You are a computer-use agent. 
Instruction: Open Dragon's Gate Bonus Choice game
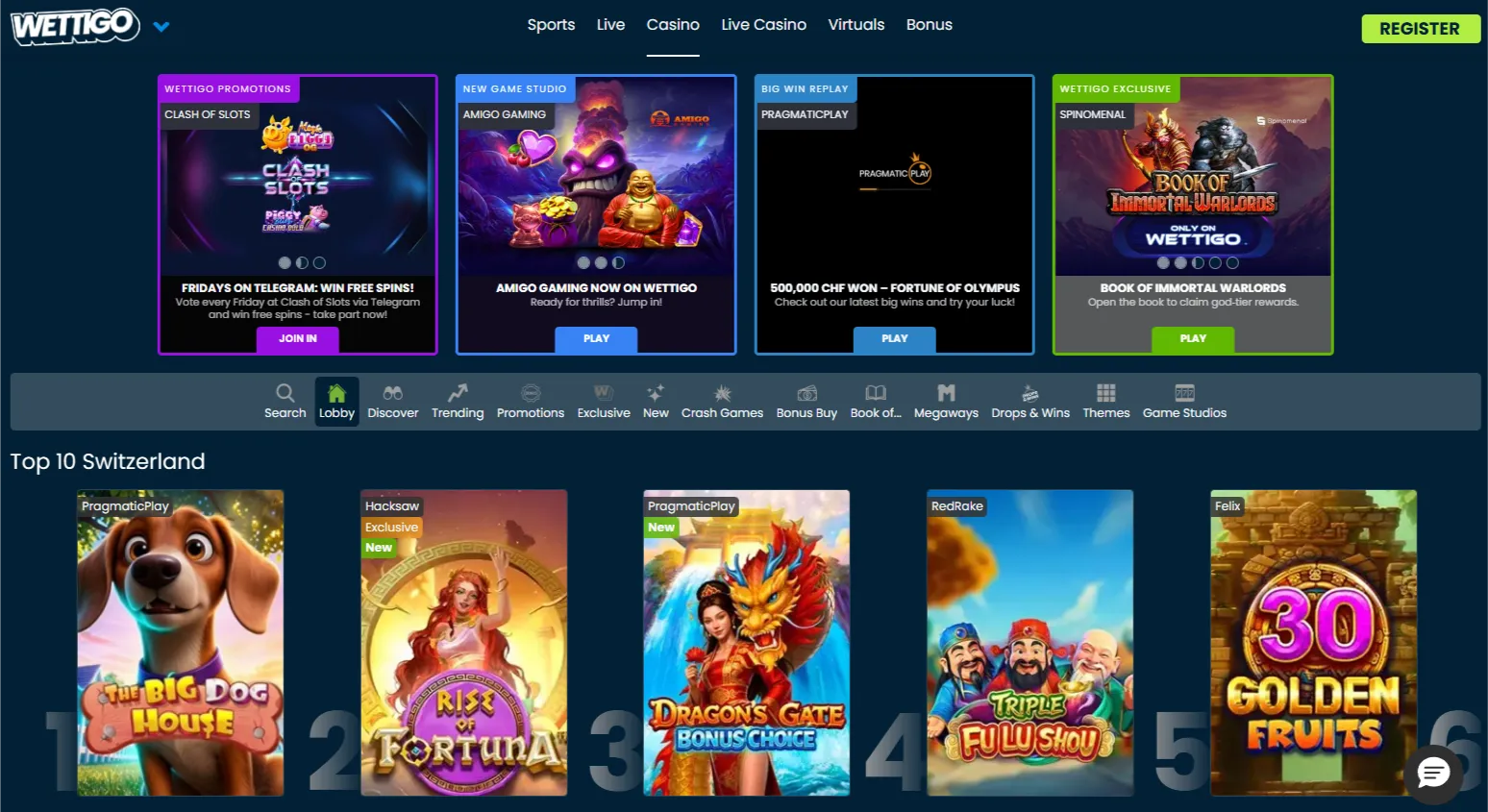pos(746,643)
